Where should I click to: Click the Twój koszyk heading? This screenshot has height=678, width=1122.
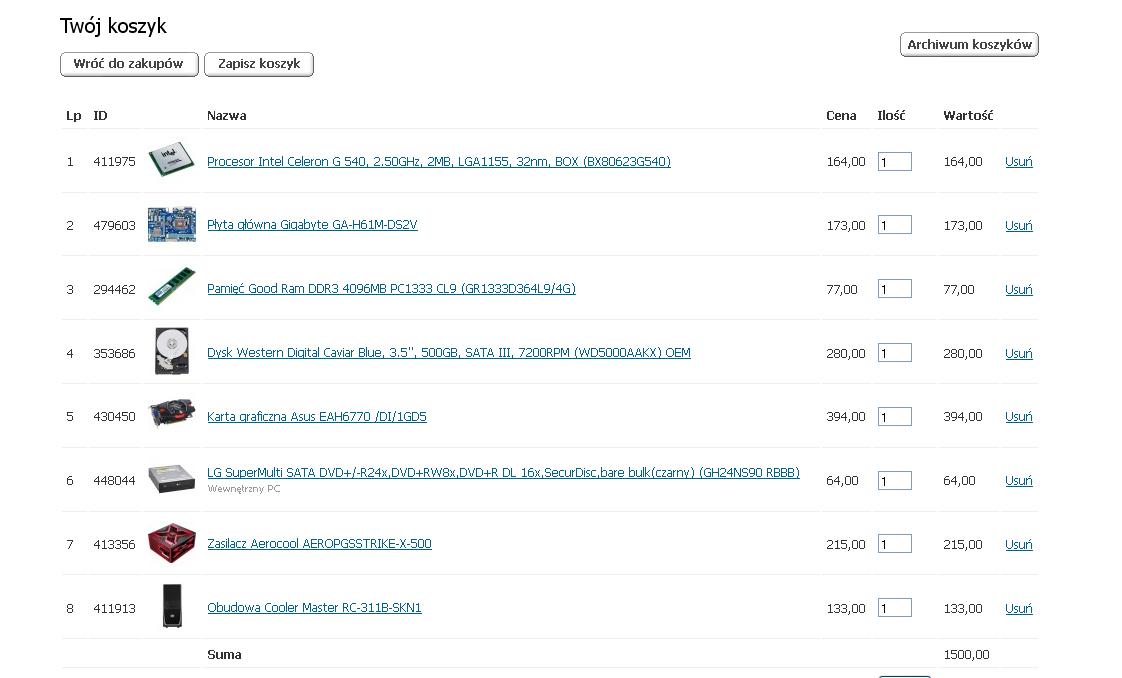(x=113, y=26)
